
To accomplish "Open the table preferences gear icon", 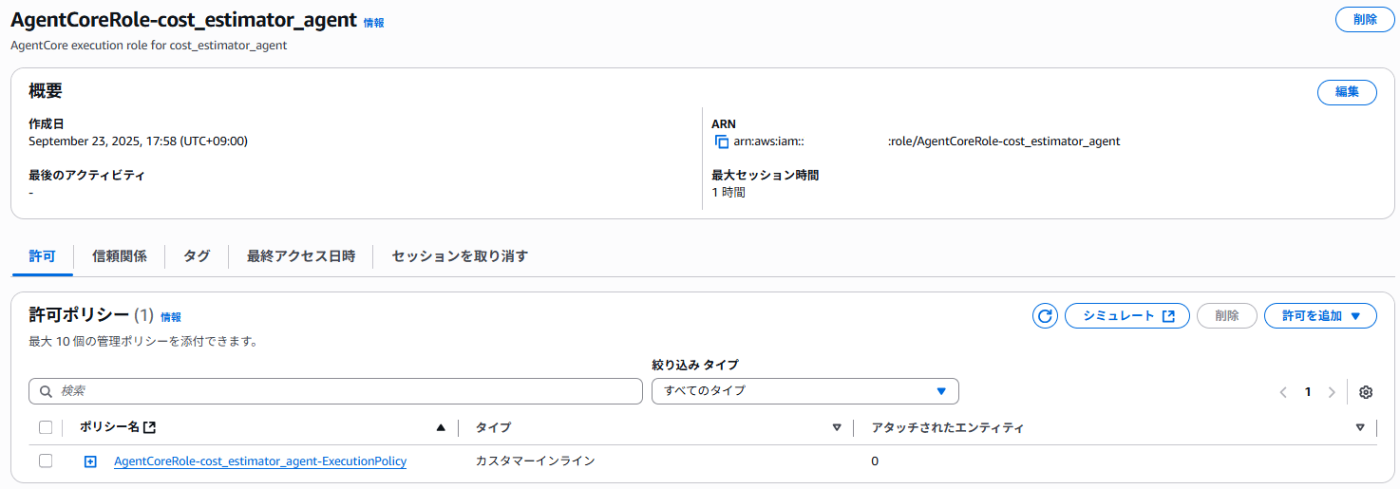I will (x=1366, y=392).
